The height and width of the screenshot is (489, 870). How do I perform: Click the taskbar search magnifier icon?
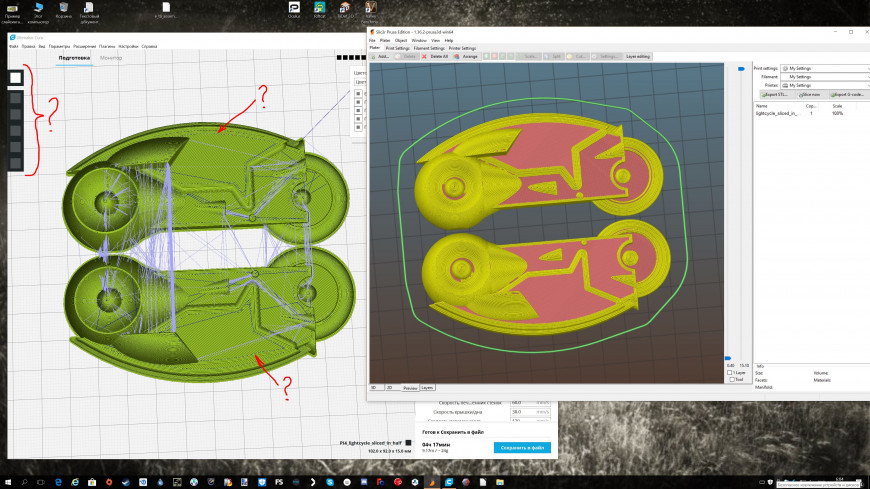click(x=24, y=482)
